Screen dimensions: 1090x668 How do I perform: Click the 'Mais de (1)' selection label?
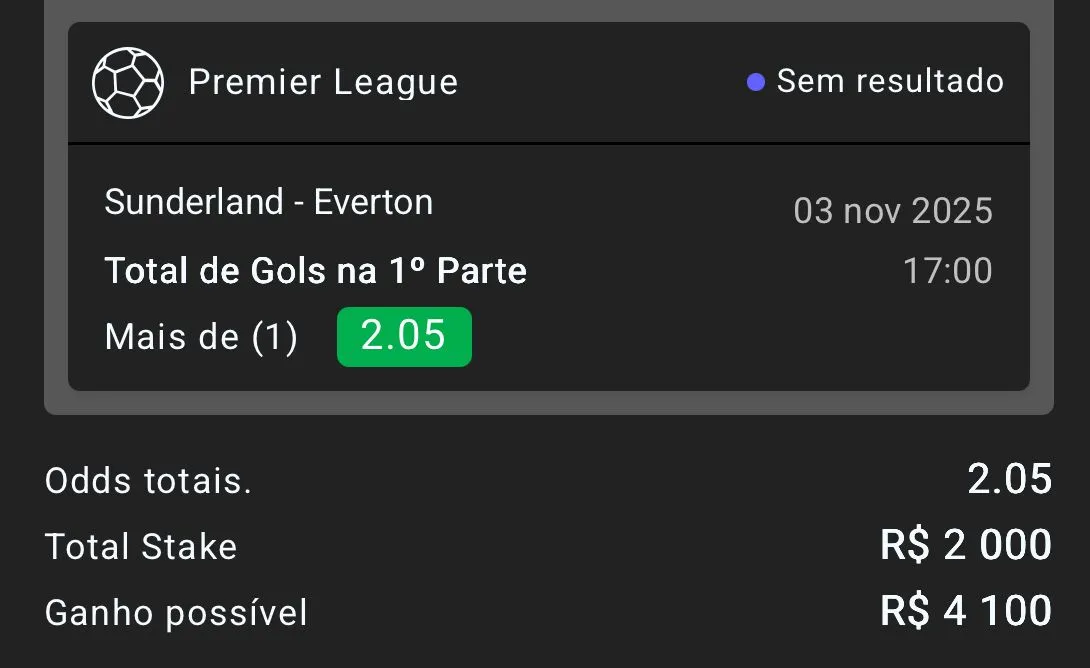click(201, 338)
